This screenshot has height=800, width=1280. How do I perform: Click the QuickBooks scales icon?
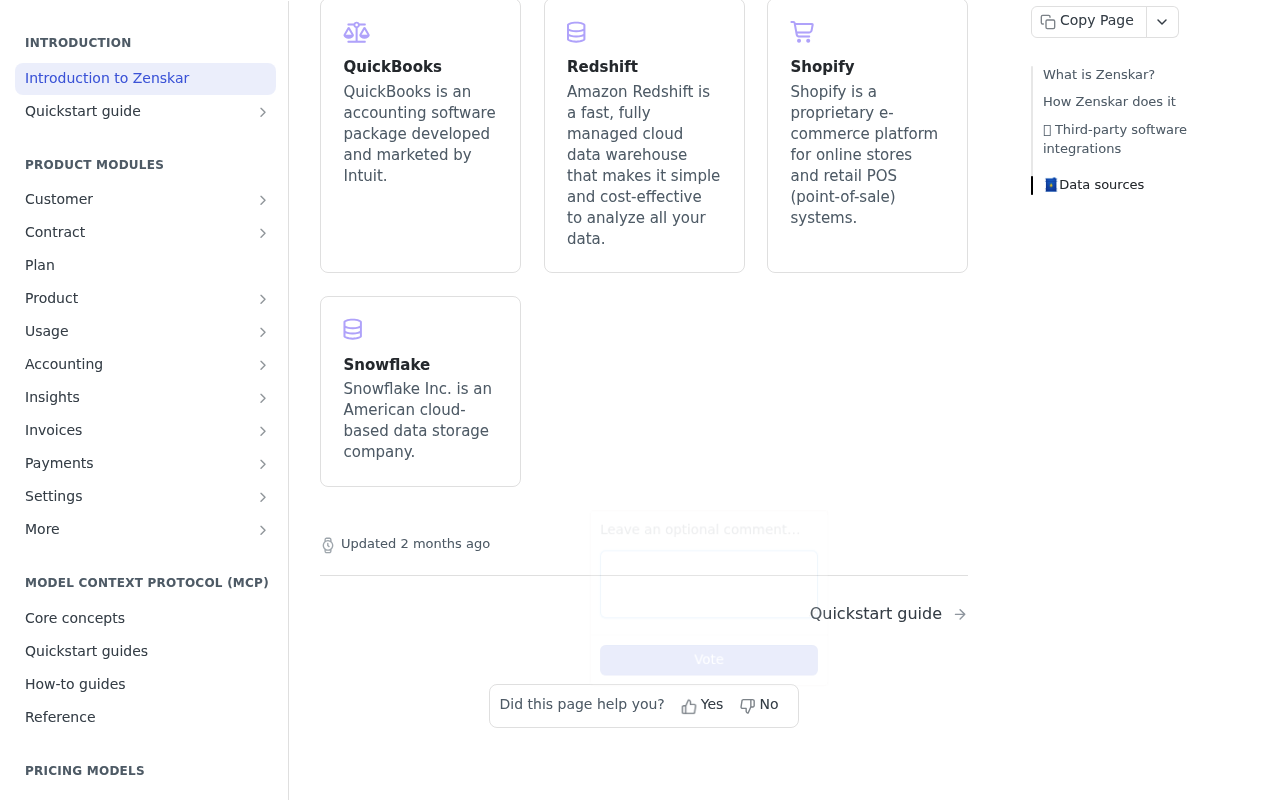click(356, 32)
